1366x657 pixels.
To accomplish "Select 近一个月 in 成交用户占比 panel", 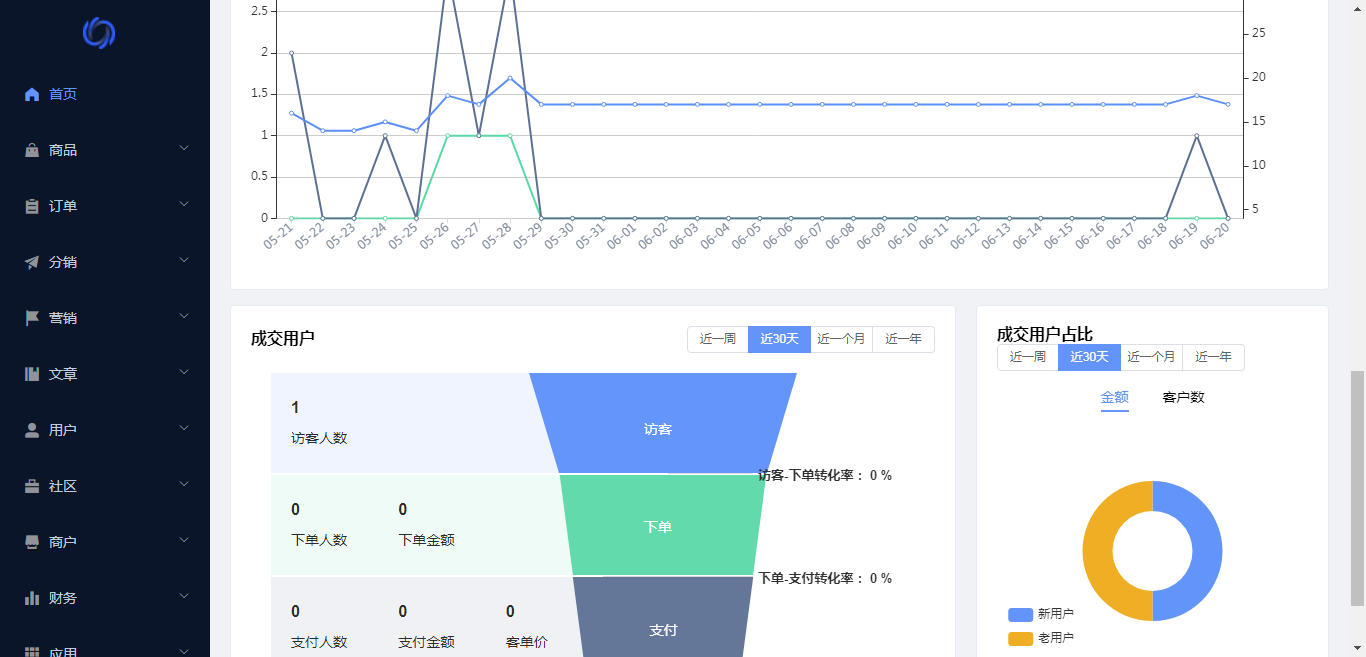I will coord(1151,357).
